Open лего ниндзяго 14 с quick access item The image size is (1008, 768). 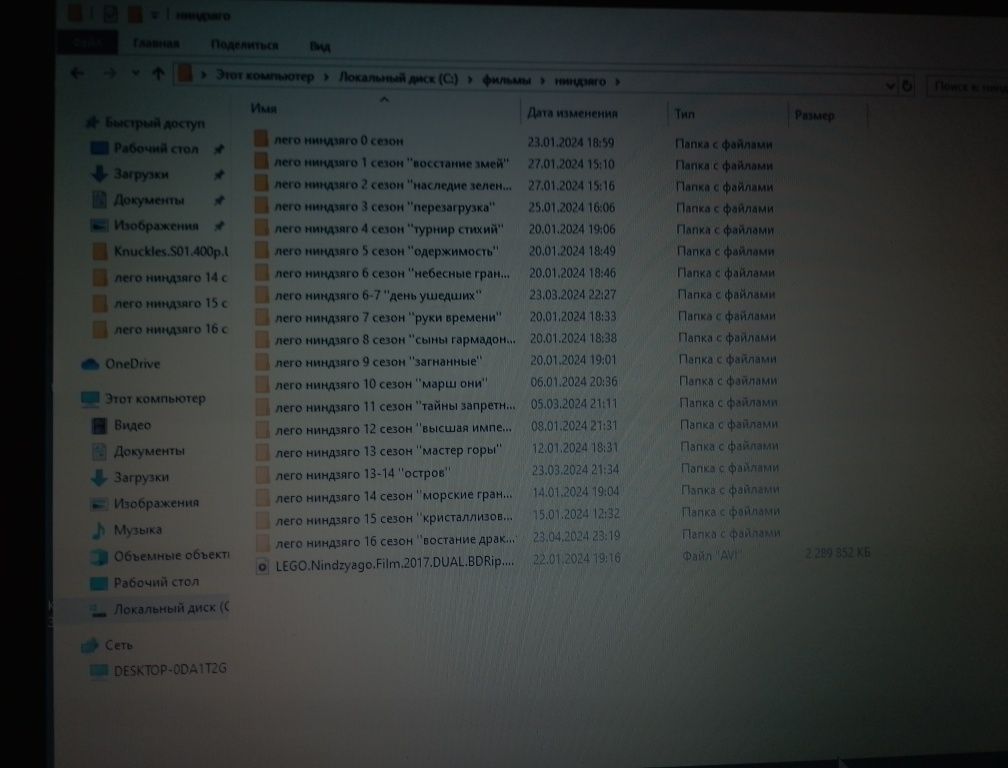[x=170, y=278]
